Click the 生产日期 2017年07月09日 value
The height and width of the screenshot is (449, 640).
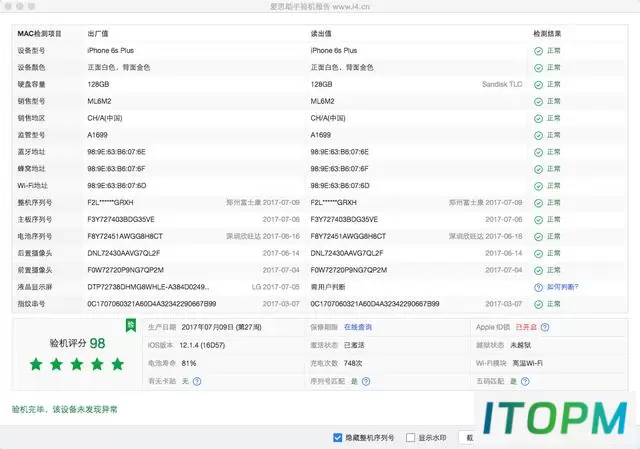point(221,327)
